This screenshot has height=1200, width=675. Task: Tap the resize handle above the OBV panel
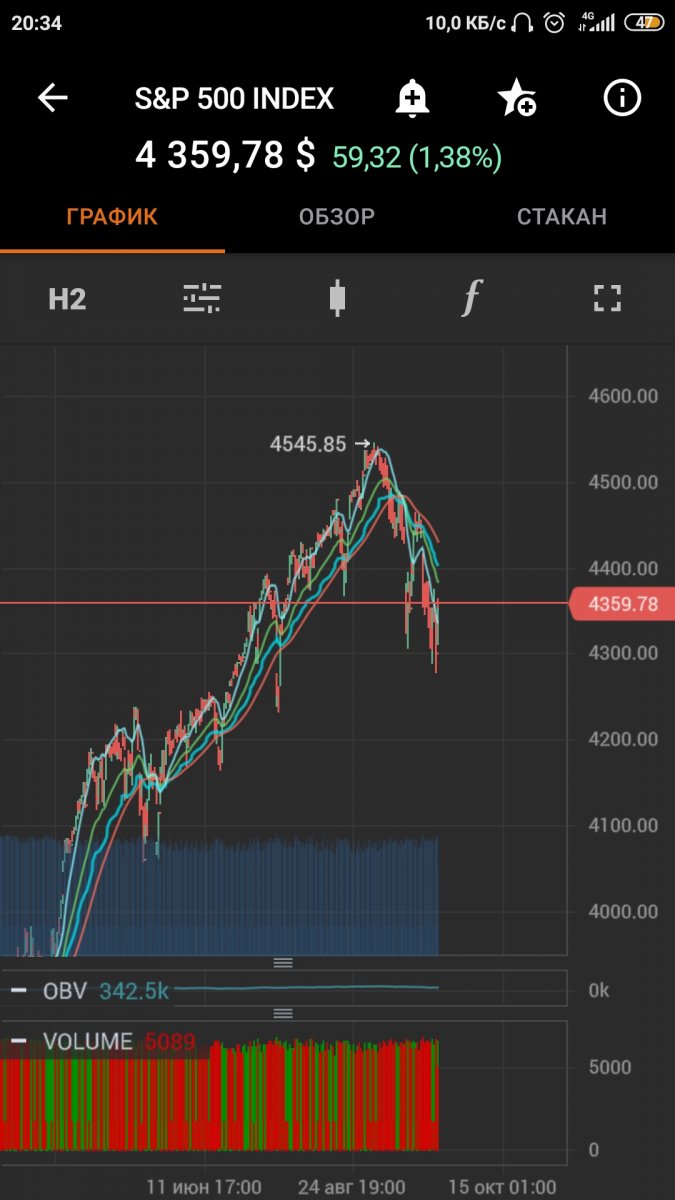point(283,963)
